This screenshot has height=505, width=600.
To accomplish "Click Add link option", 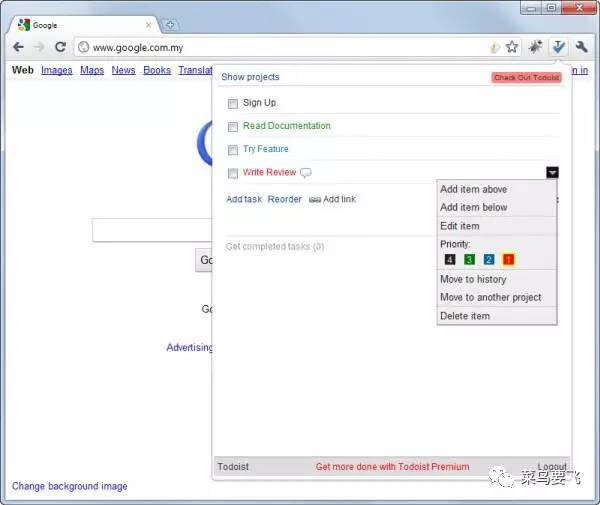I will [x=332, y=199].
